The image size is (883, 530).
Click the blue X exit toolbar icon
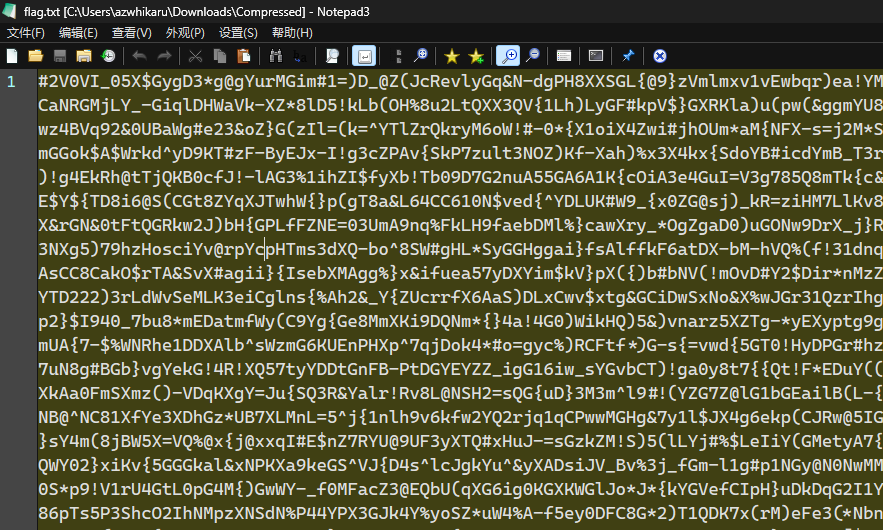tap(659, 56)
